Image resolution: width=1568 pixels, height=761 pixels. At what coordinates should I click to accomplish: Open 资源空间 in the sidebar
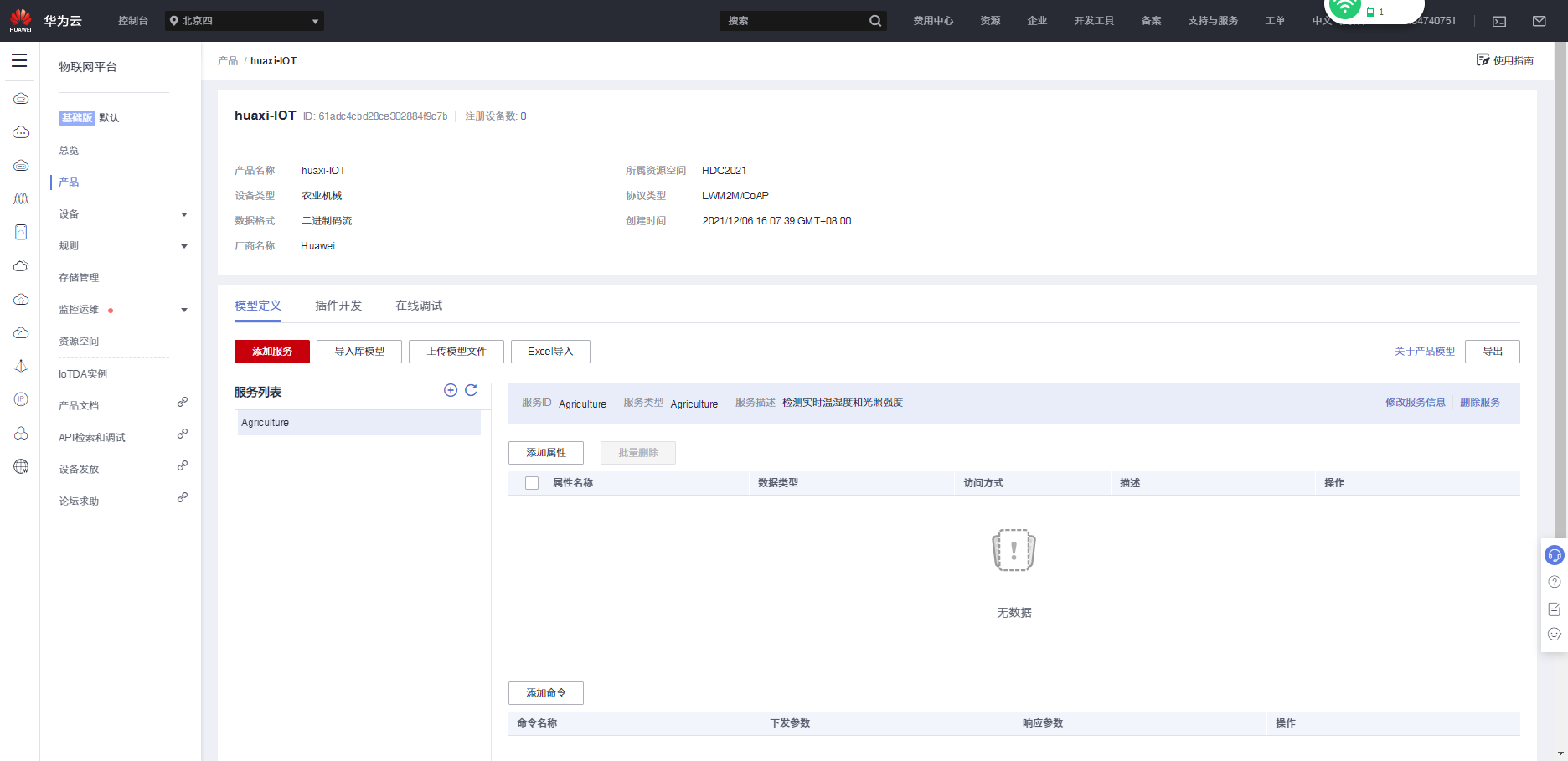[79, 342]
